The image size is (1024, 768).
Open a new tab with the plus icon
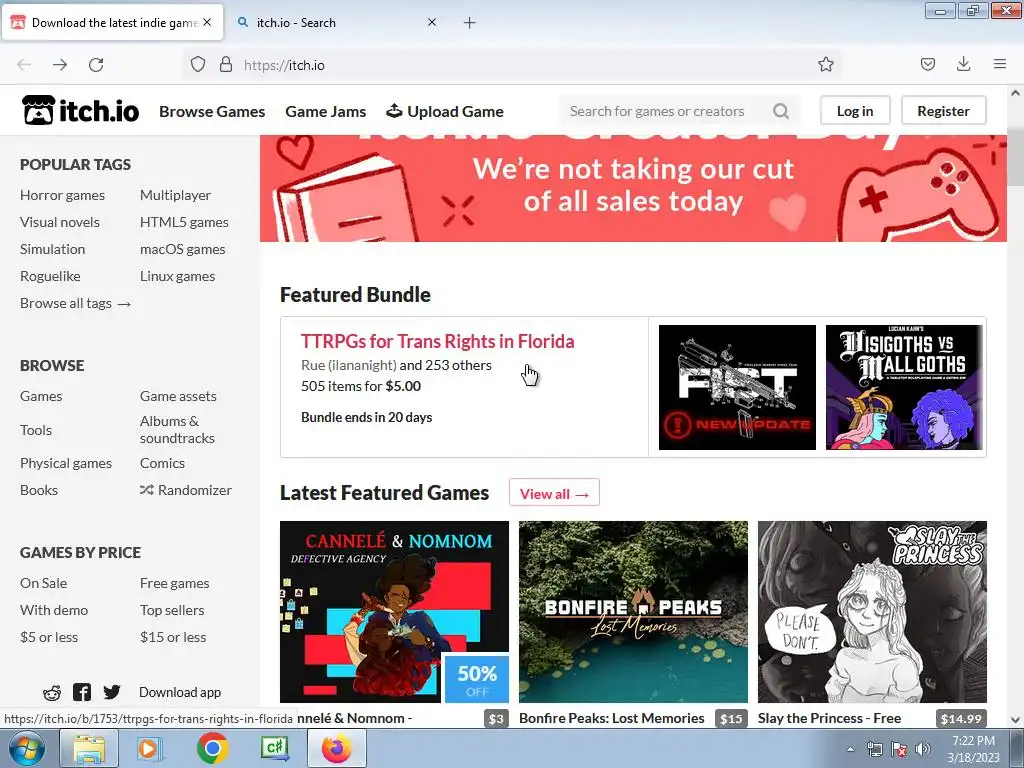click(x=470, y=23)
